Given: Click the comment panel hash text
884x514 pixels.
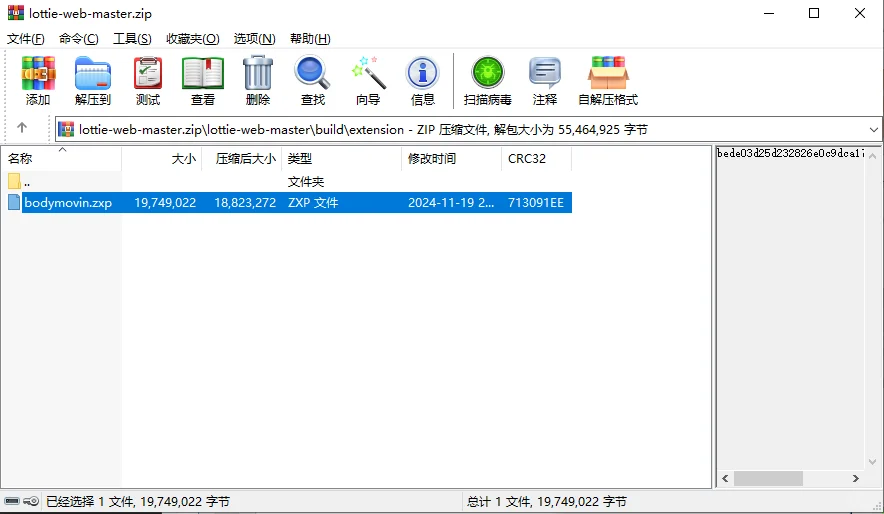Looking at the screenshot, I should (790, 153).
